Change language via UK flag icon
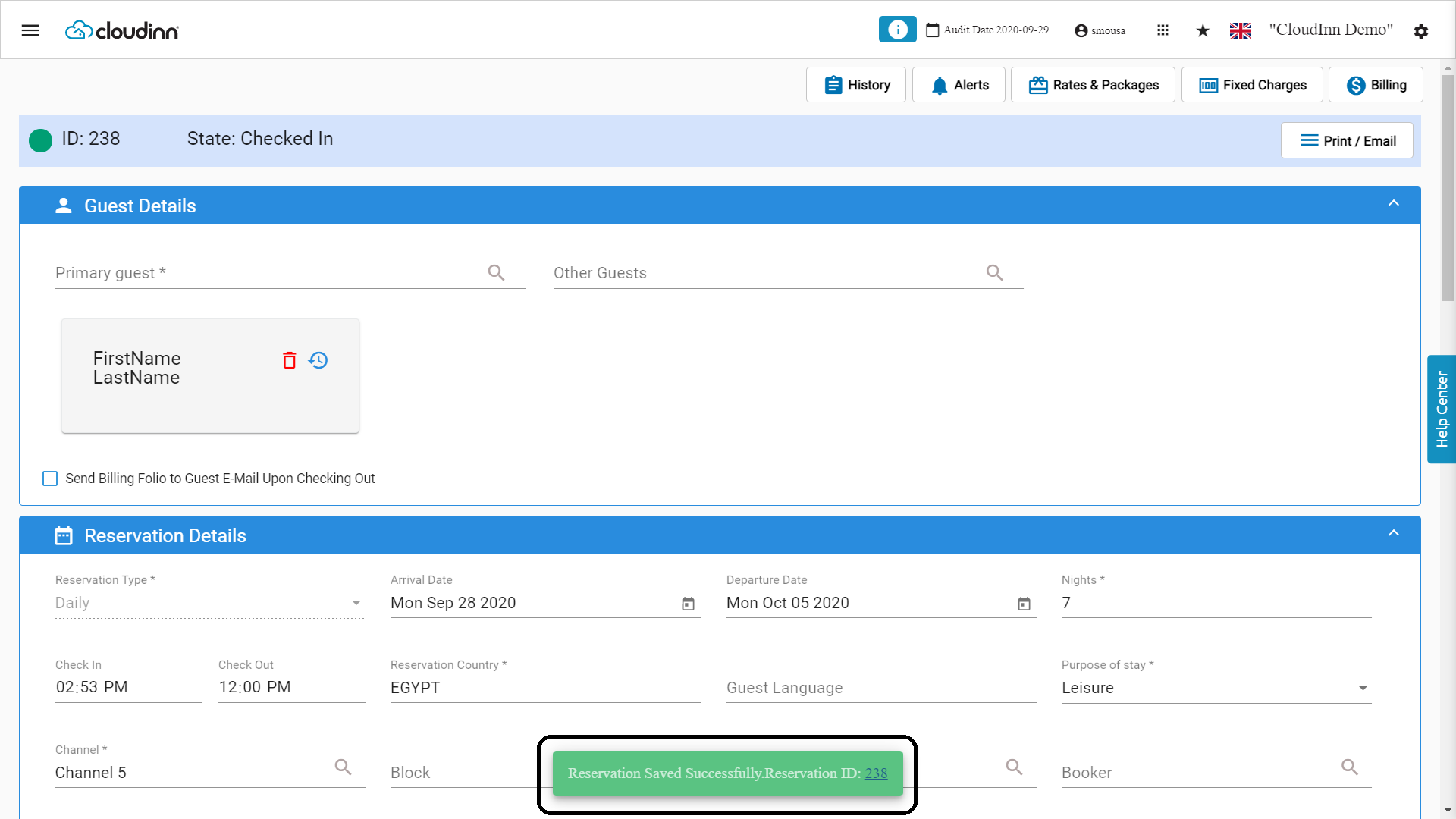 pyautogui.click(x=1241, y=30)
